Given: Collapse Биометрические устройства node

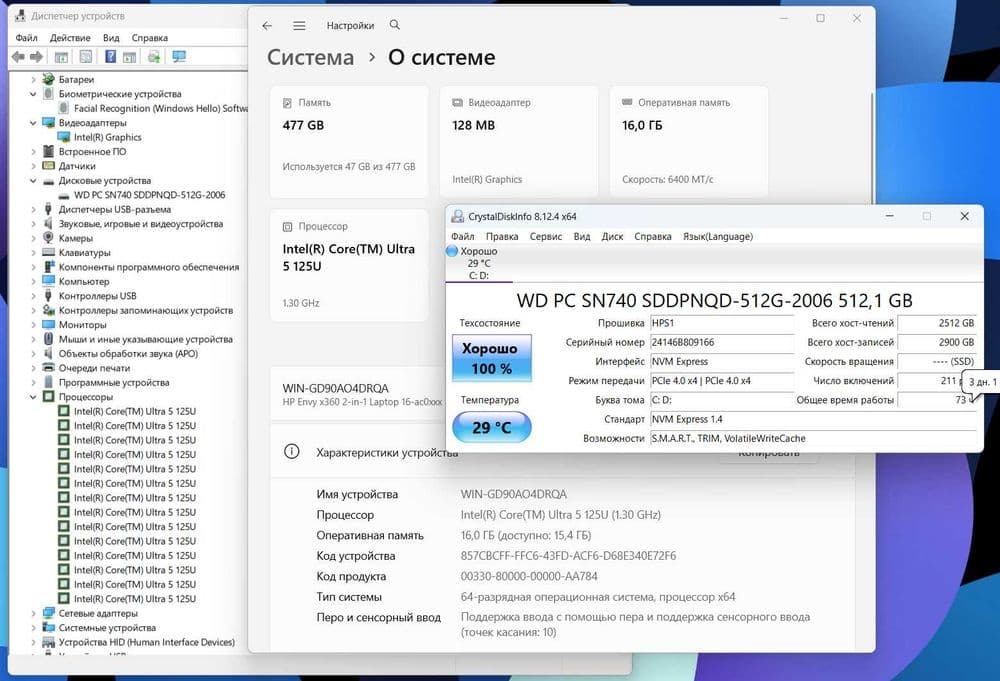Looking at the screenshot, I should [33, 94].
